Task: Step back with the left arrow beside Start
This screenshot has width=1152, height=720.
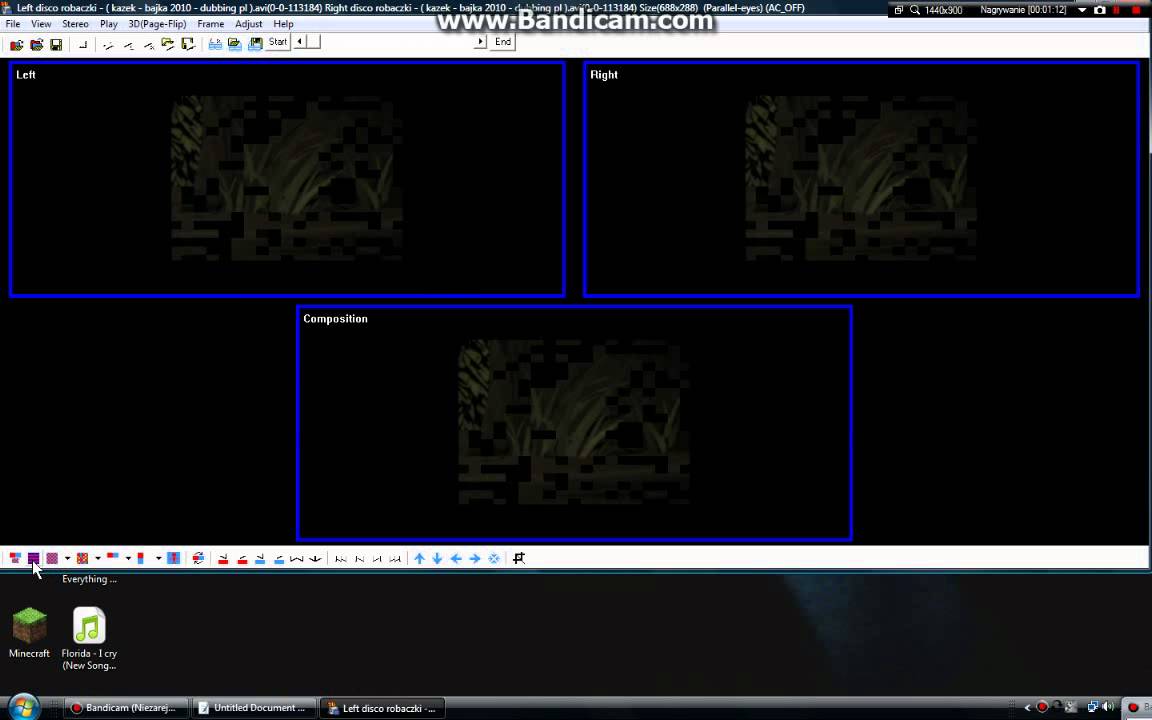Action: 299,42
